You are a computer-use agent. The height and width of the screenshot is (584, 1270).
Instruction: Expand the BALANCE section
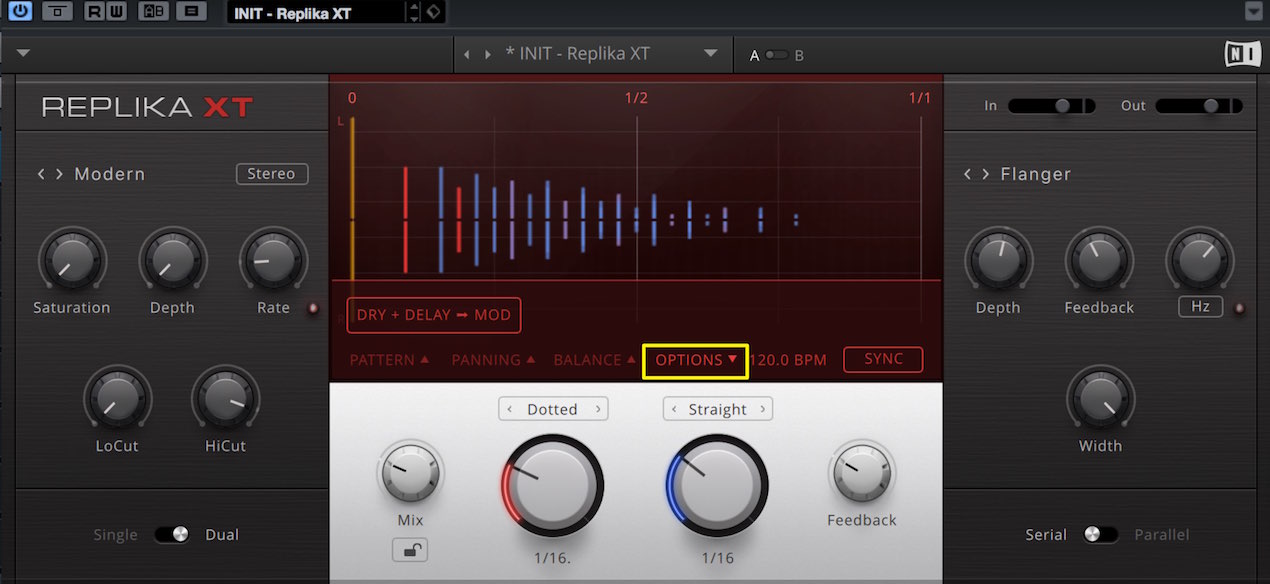(x=594, y=360)
